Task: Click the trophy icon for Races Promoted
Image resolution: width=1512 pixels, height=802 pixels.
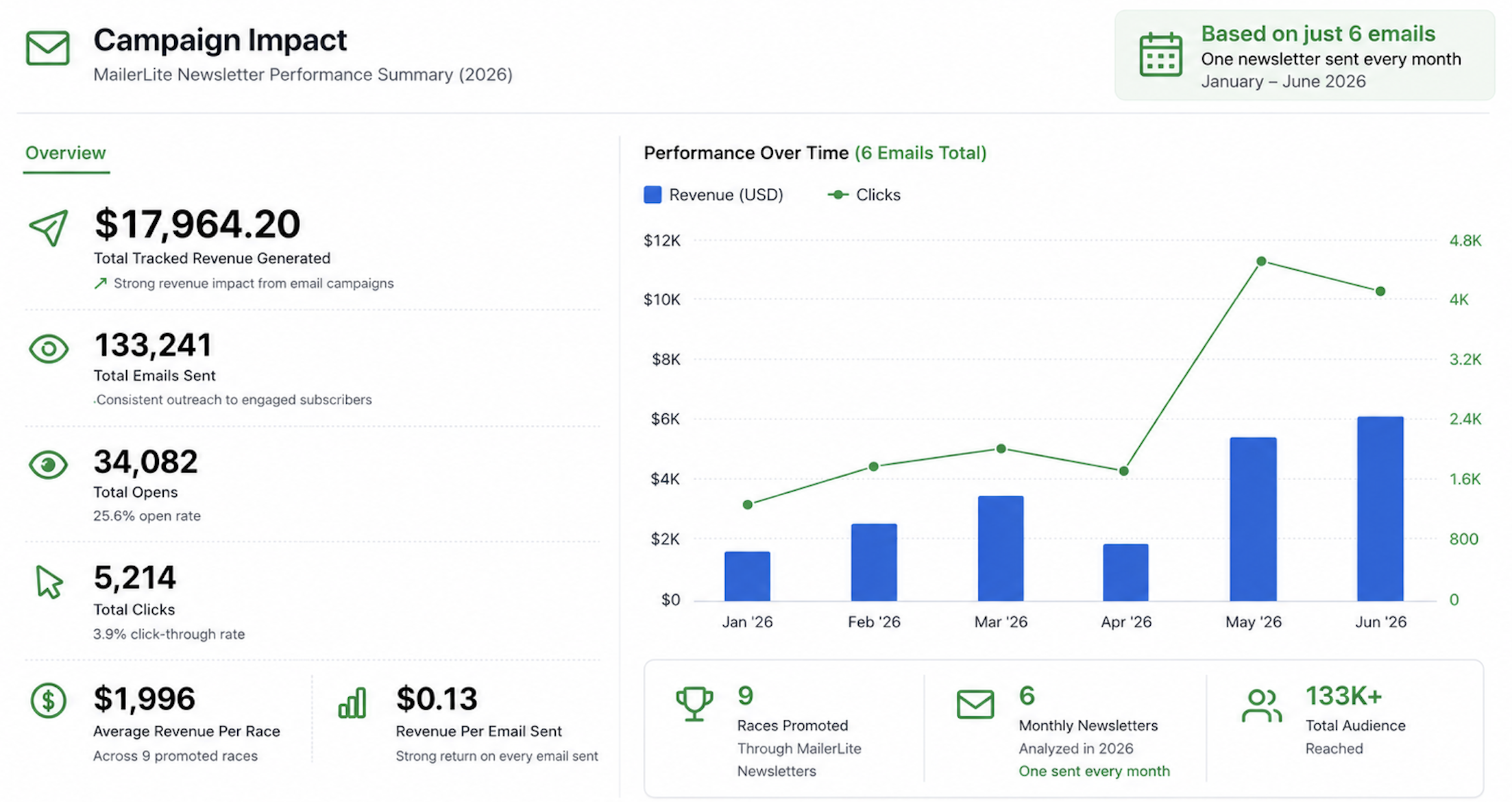Action: pos(694,704)
